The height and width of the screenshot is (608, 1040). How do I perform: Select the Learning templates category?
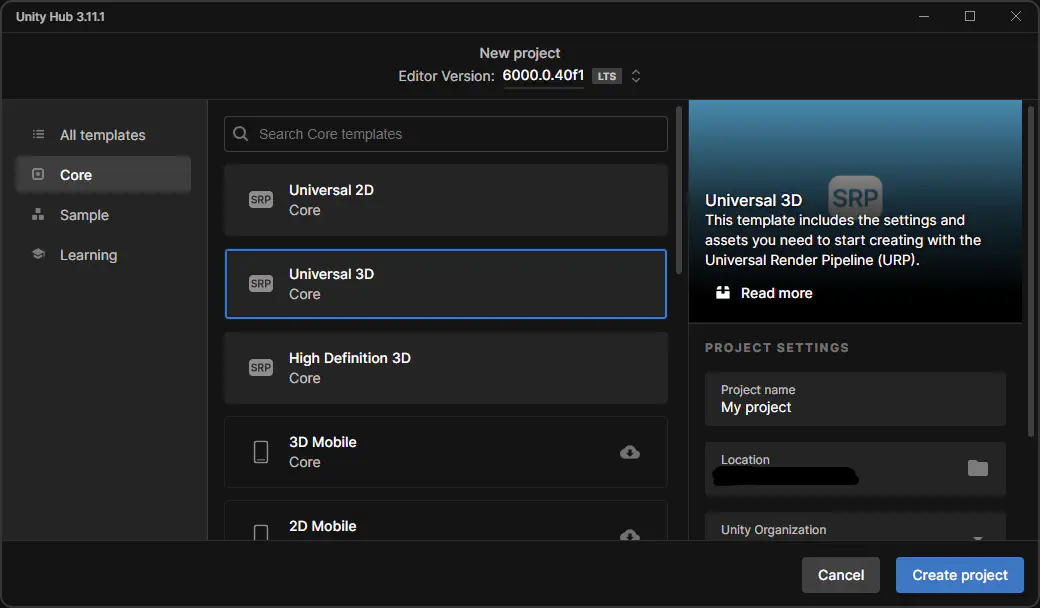tap(88, 255)
